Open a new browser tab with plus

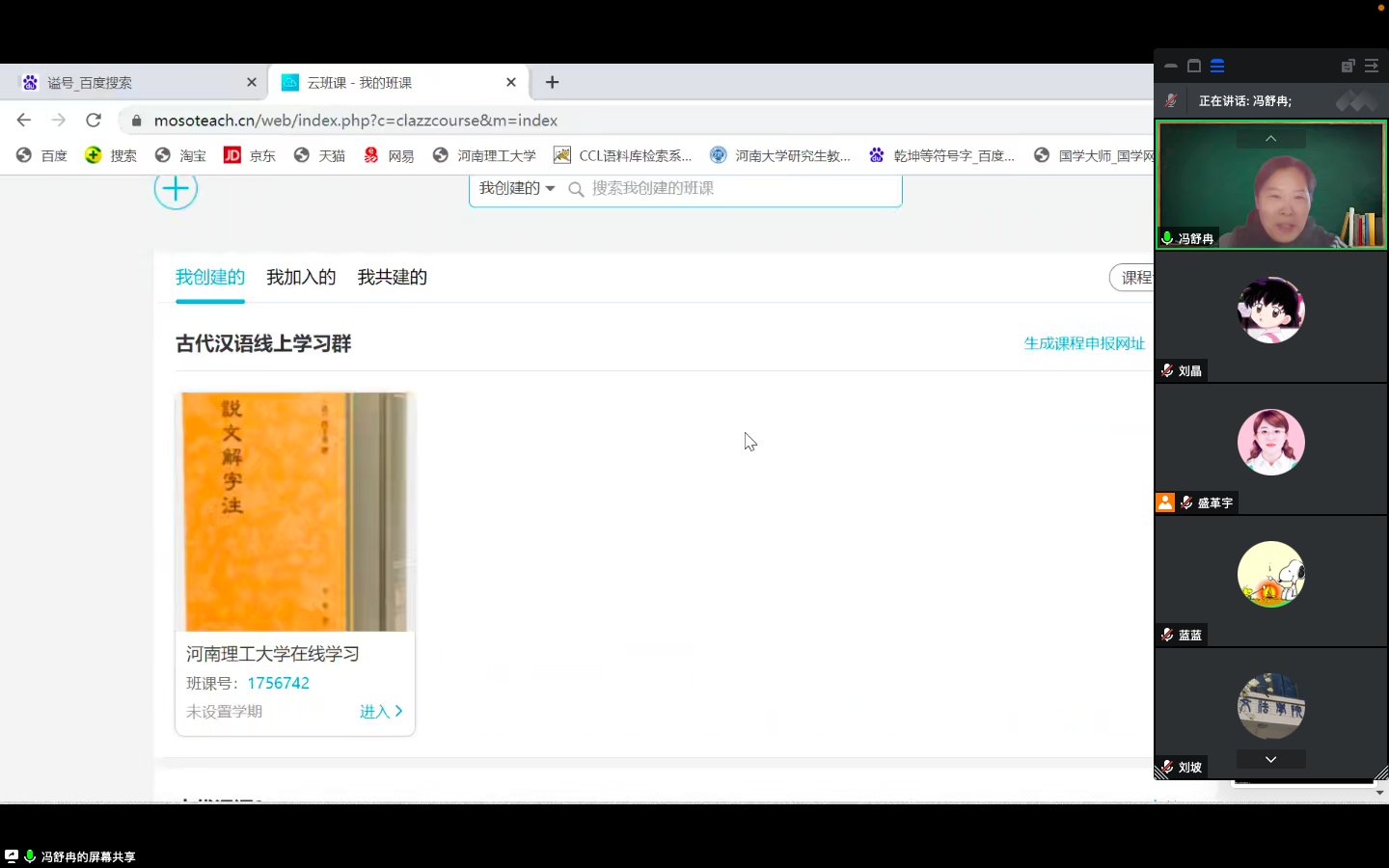[552, 83]
